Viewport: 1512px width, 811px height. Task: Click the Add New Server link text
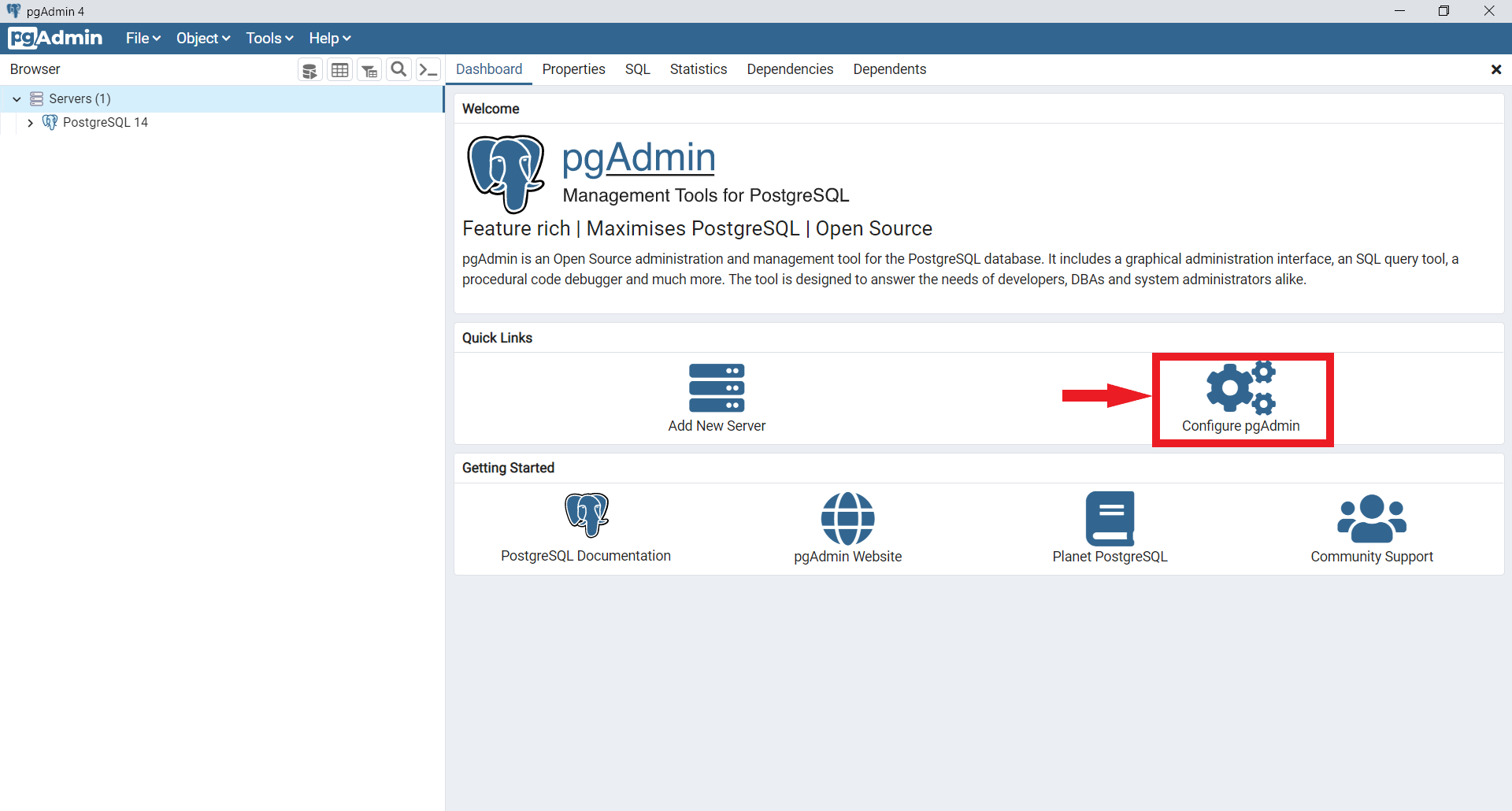[x=717, y=426]
